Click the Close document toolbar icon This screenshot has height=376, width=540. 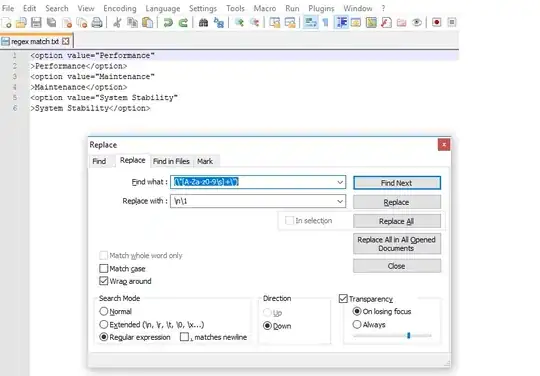(x=67, y=23)
